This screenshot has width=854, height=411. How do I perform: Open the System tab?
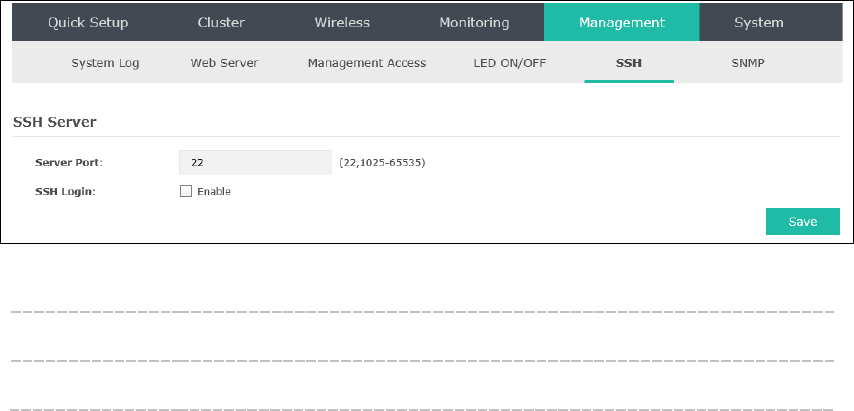(x=759, y=22)
